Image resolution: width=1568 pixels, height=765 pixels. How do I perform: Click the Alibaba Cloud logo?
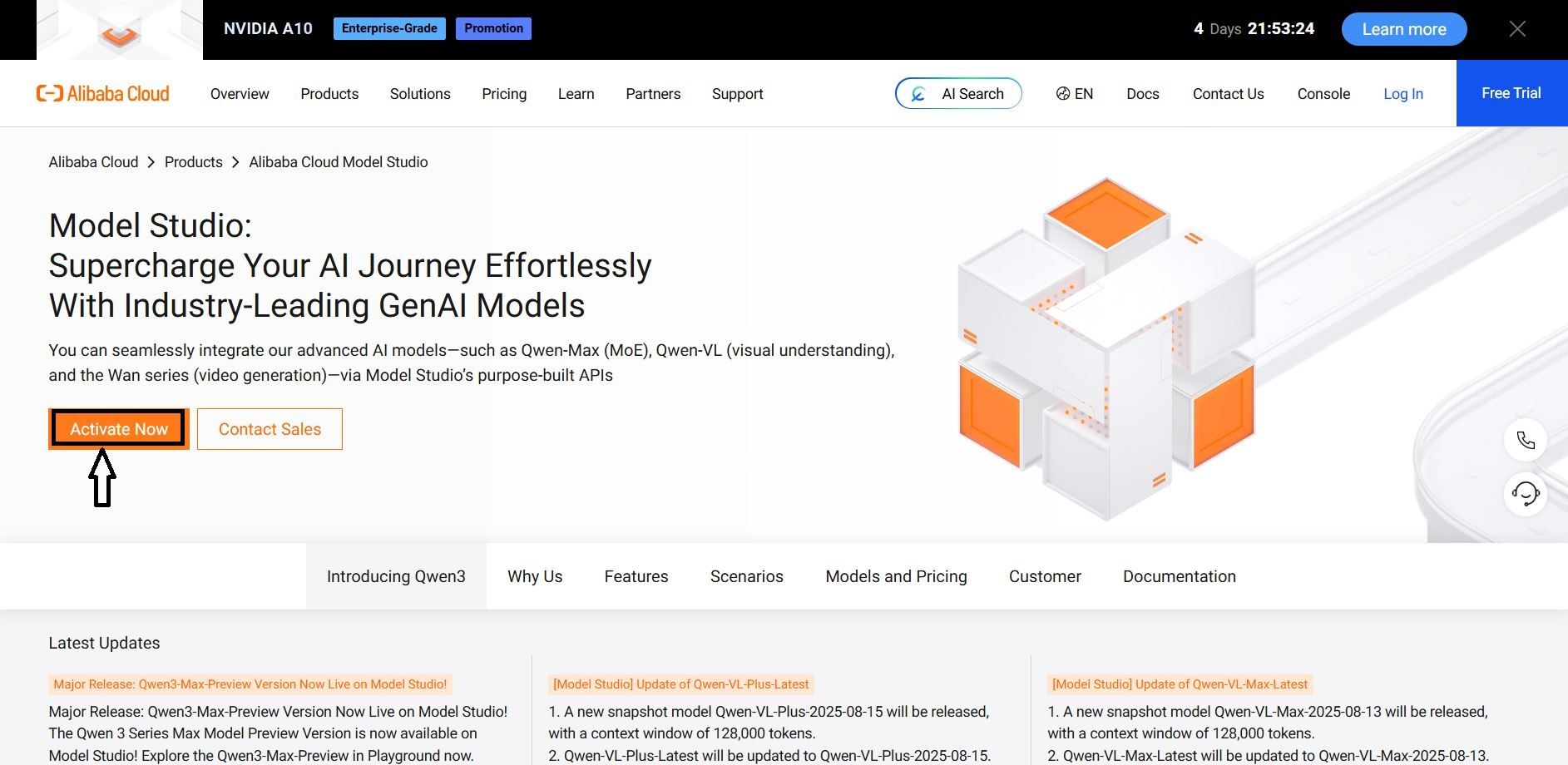102,93
